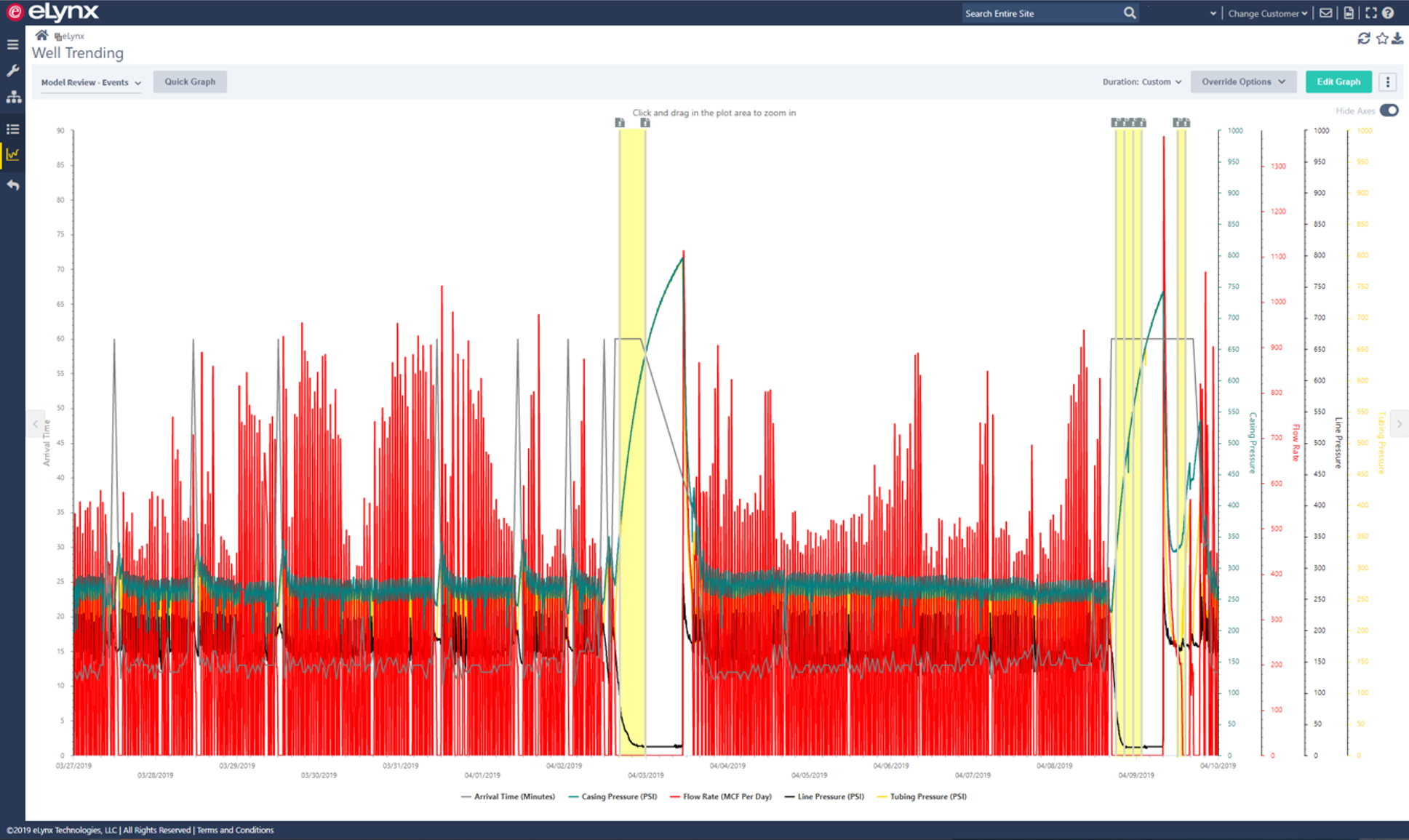Hide Flow Rate series via its legend entry
Screen dimensions: 1409x840
(x=722, y=796)
